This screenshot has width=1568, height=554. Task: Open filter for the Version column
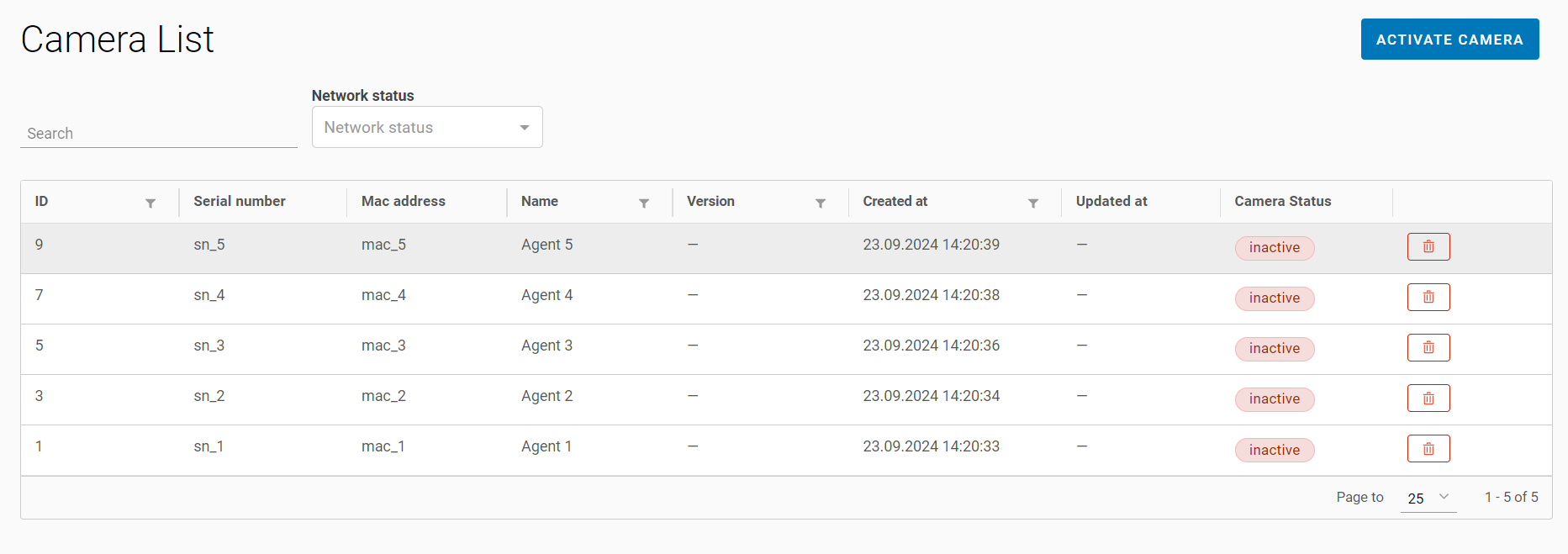pos(820,203)
